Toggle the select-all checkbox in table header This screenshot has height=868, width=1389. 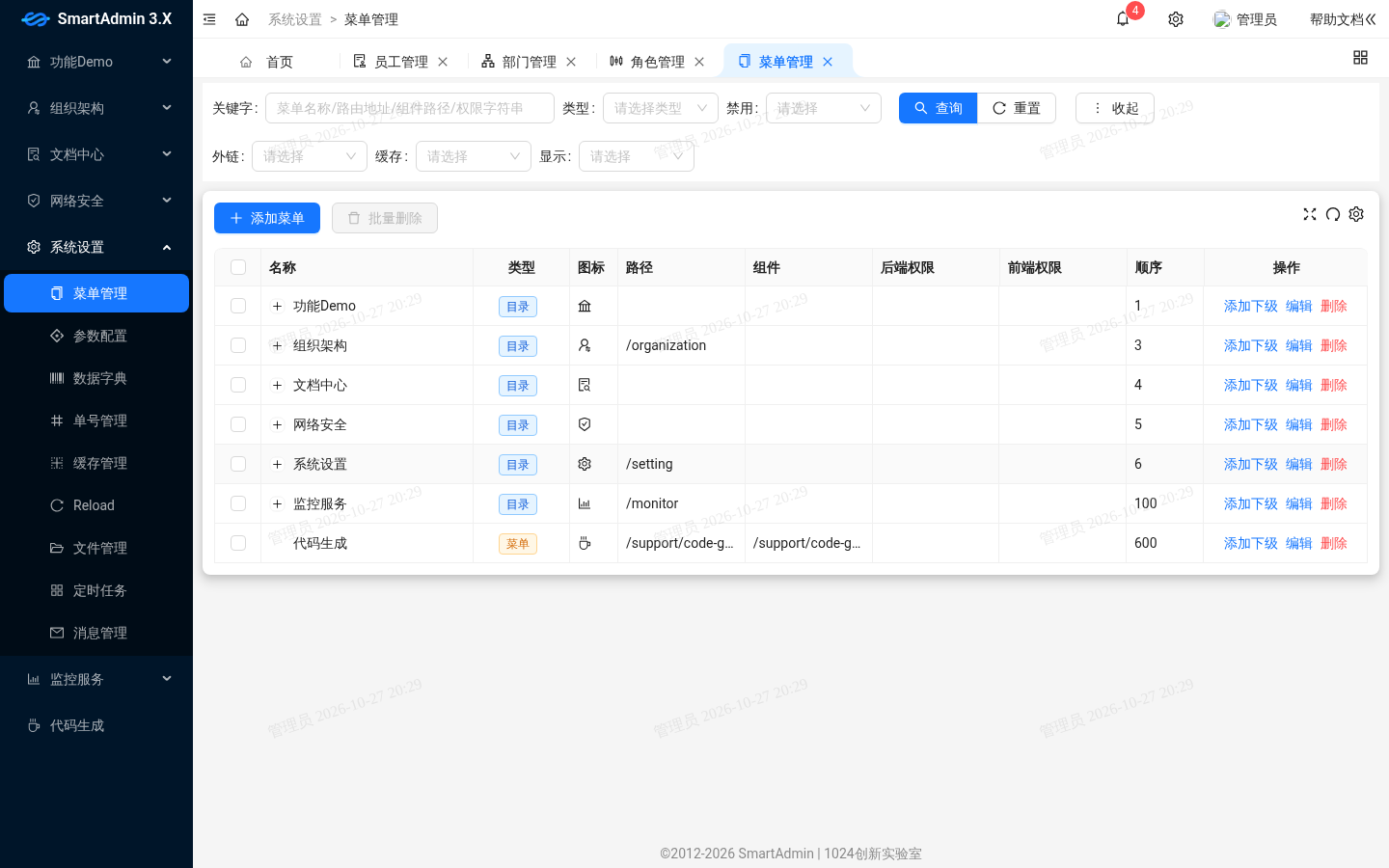click(238, 267)
